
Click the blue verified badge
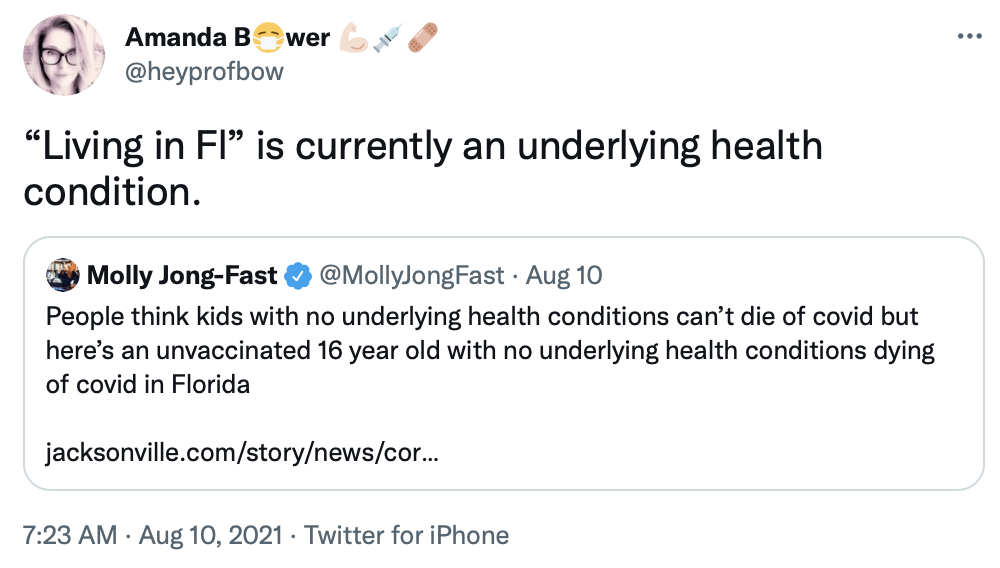tap(297, 275)
